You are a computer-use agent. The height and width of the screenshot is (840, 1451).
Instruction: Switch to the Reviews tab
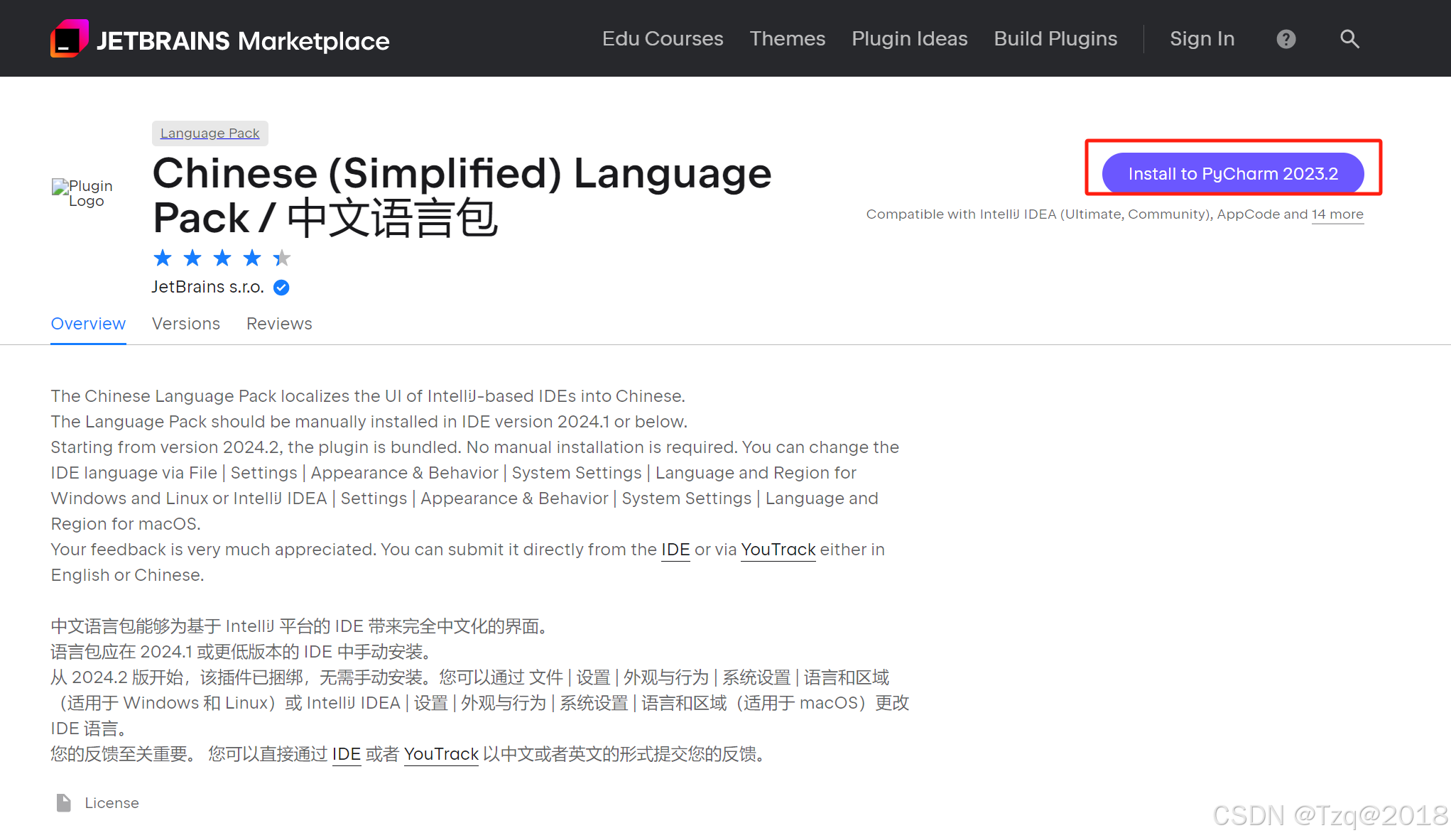point(279,324)
